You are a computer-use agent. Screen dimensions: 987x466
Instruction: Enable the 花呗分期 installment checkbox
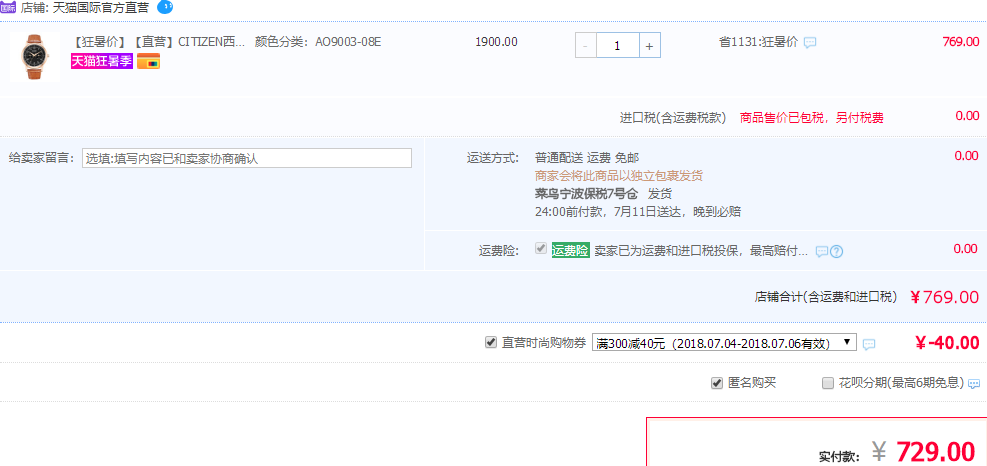[828, 383]
